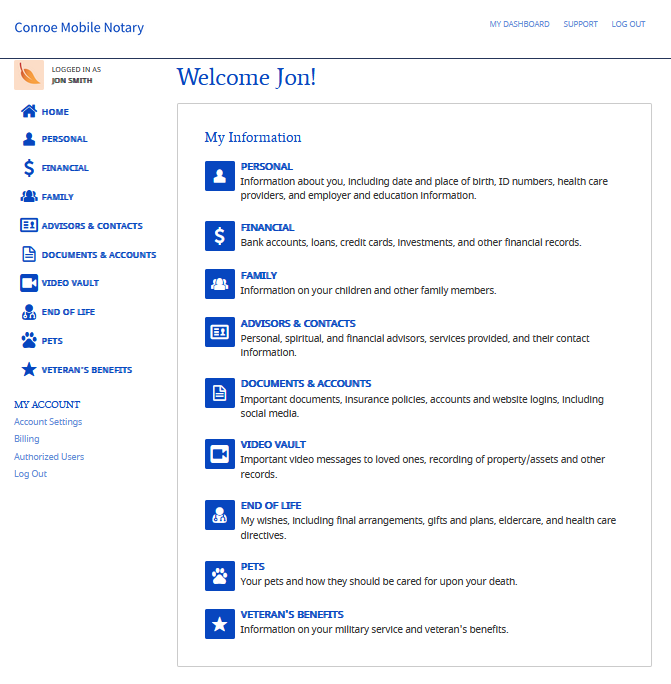The height and width of the screenshot is (684, 671).
Task: Select FINANCIAL label in sidebar menu
Action: [65, 168]
